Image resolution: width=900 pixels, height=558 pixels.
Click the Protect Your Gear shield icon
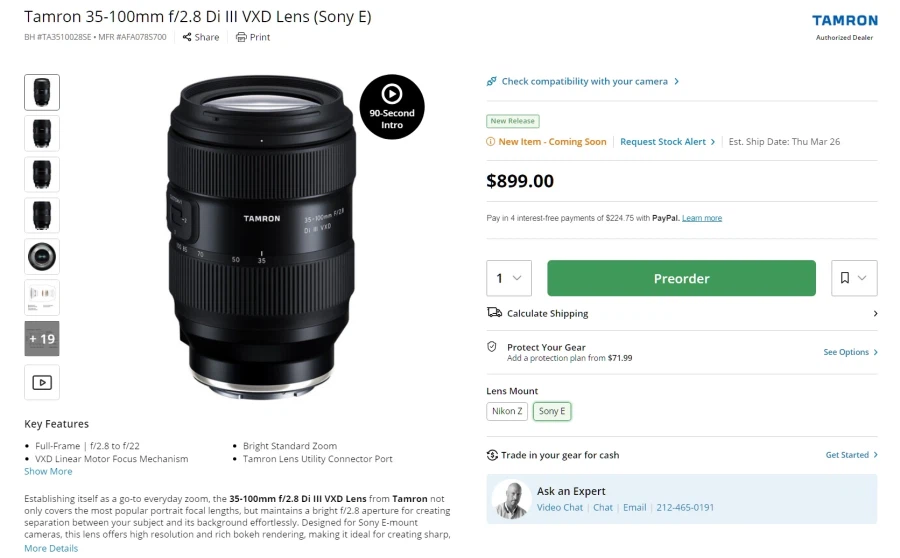tap(492, 347)
